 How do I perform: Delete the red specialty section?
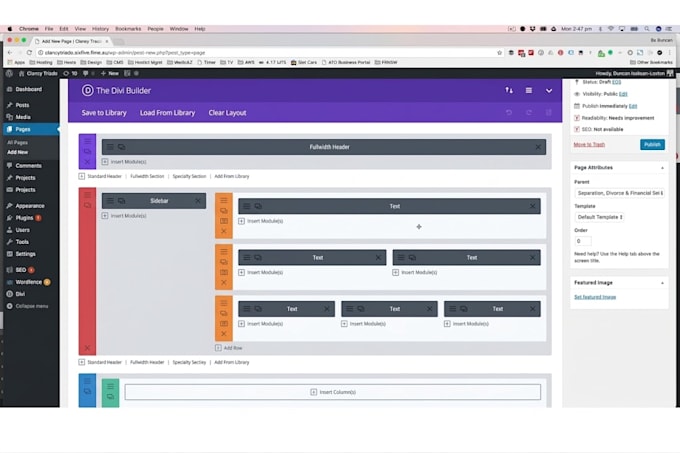87,348
